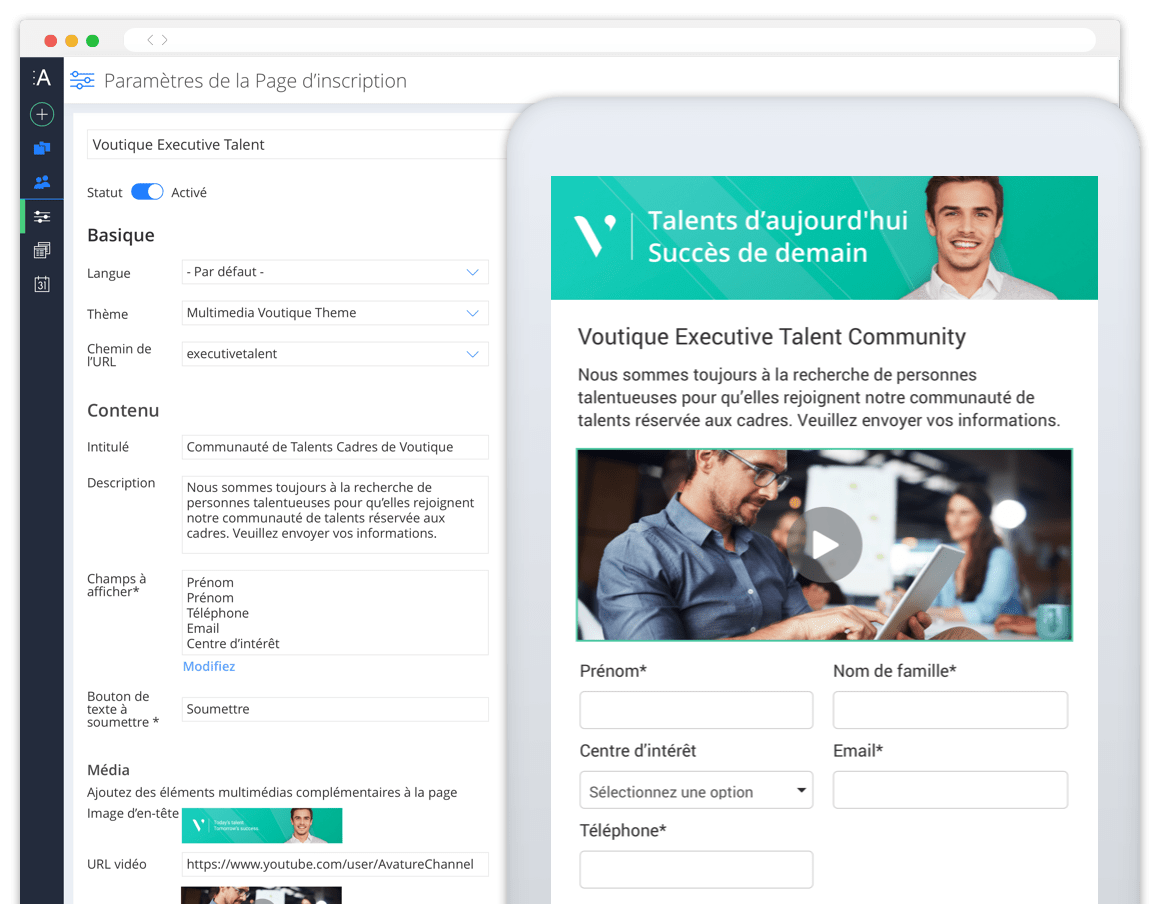Open the Langue dropdown
Screen dimensions: 1160x904
click(x=335, y=272)
